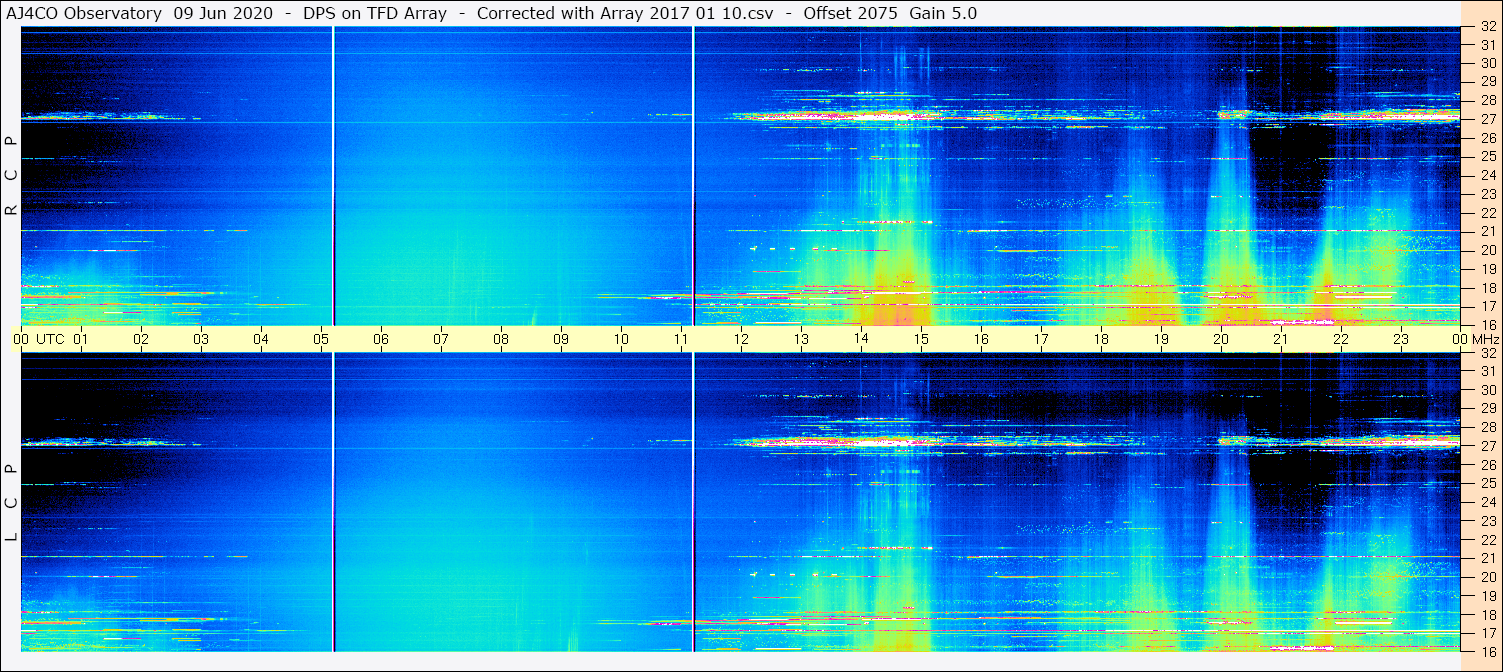
Task: Click 'Corrected with Array 2017 01 10.csv' text
Action: 625,14
